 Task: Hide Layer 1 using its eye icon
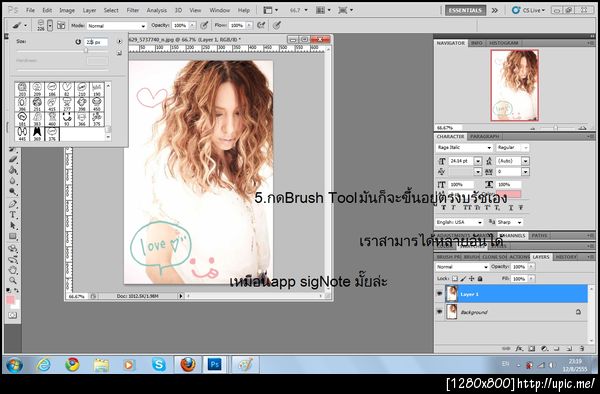pos(439,294)
